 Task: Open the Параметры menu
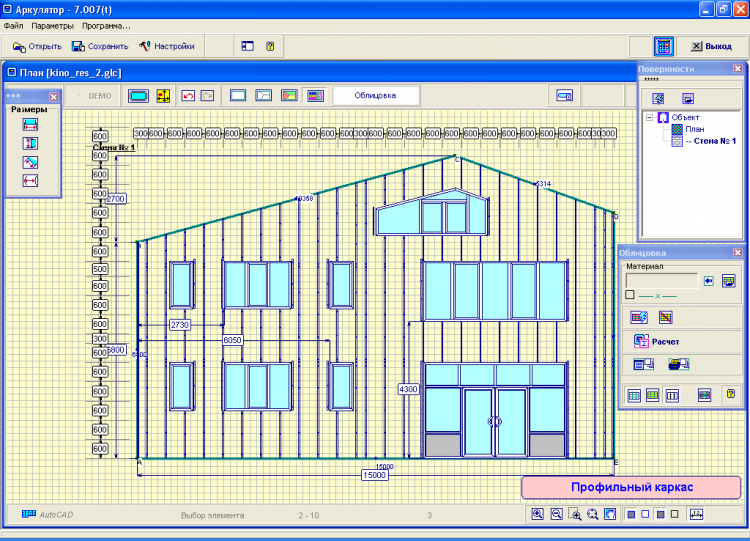point(53,26)
